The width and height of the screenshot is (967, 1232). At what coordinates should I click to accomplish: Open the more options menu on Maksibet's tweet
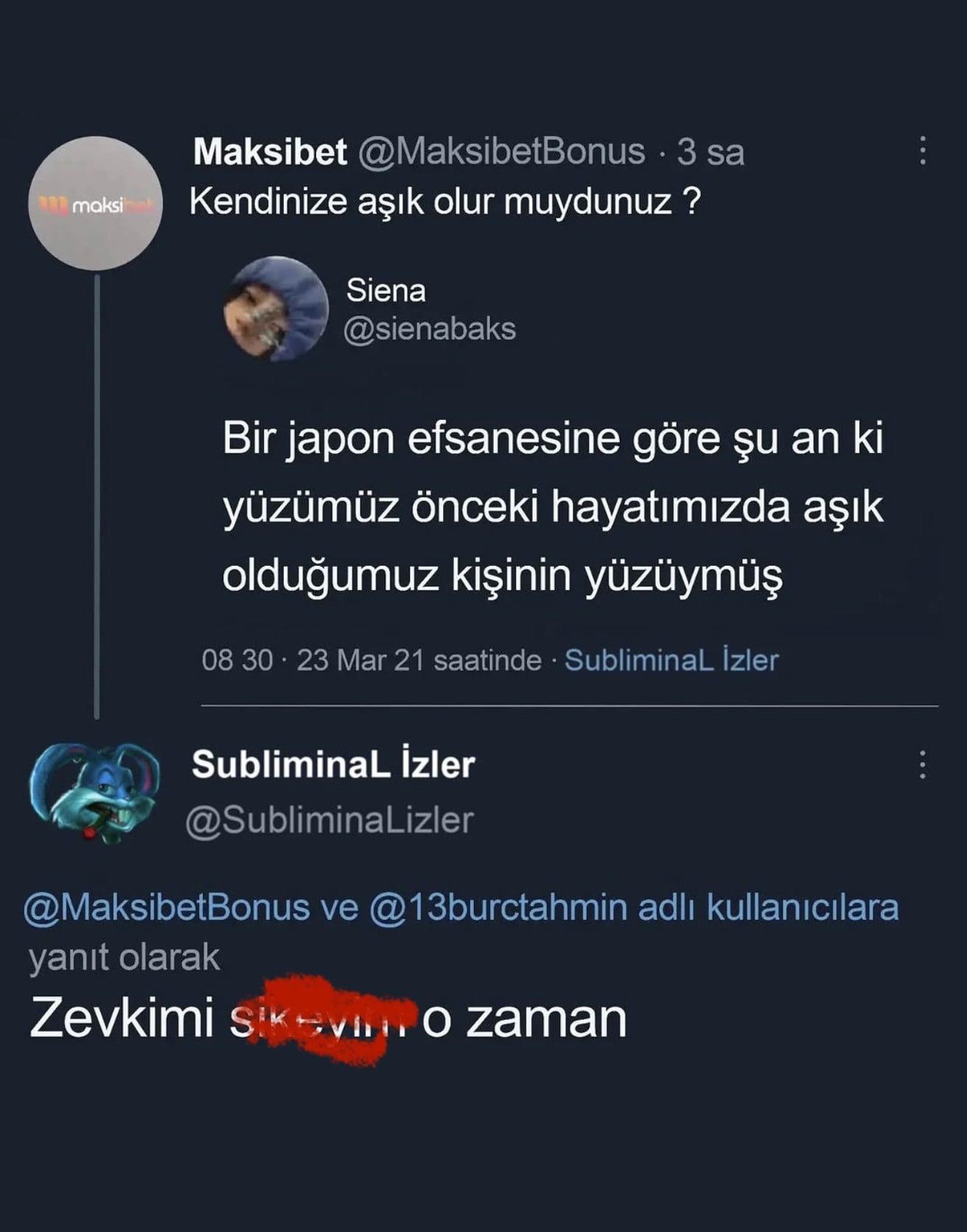pos(922,151)
